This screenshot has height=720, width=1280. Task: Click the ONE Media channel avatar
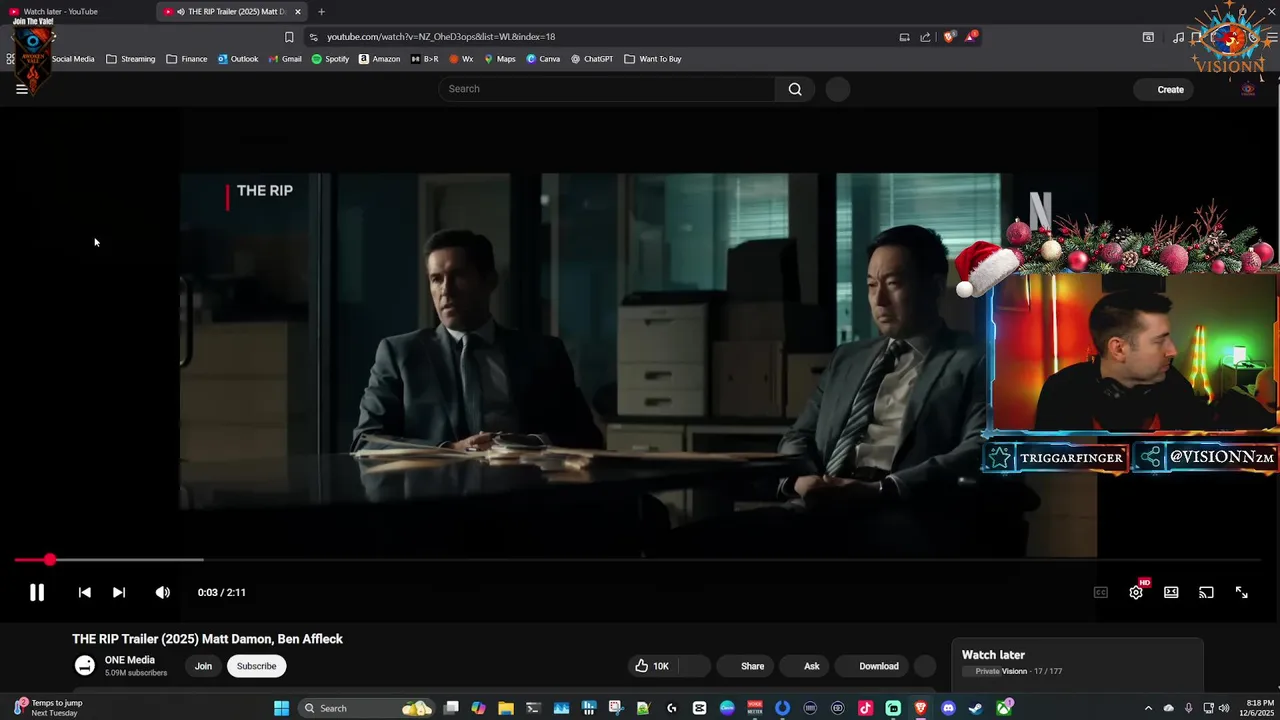pyautogui.click(x=85, y=666)
